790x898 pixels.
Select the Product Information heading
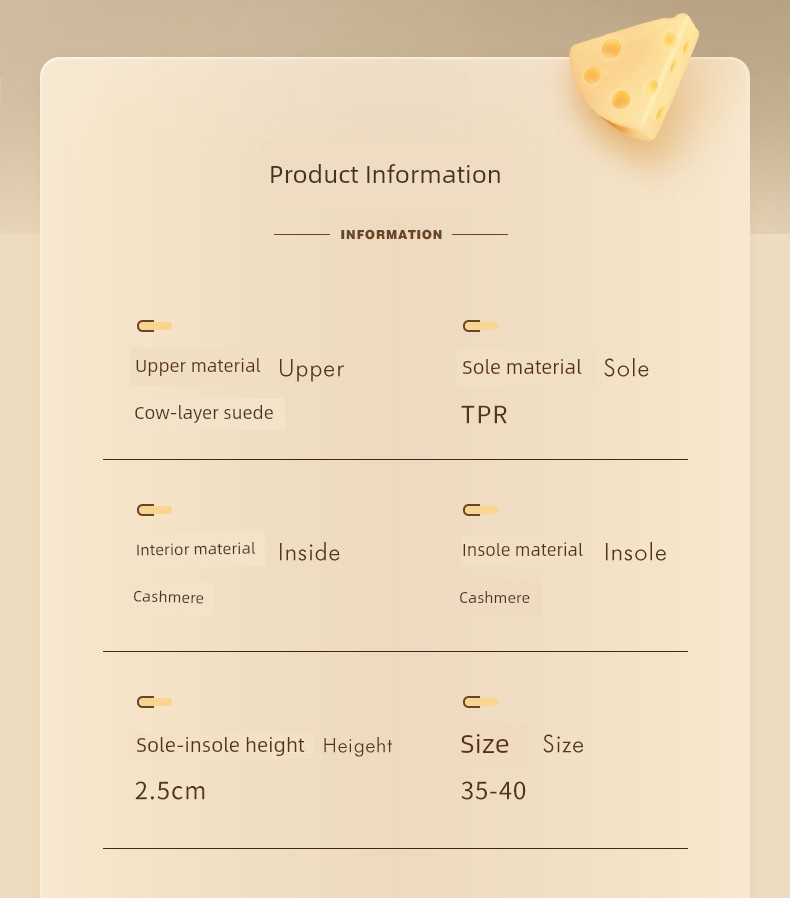tap(386, 175)
